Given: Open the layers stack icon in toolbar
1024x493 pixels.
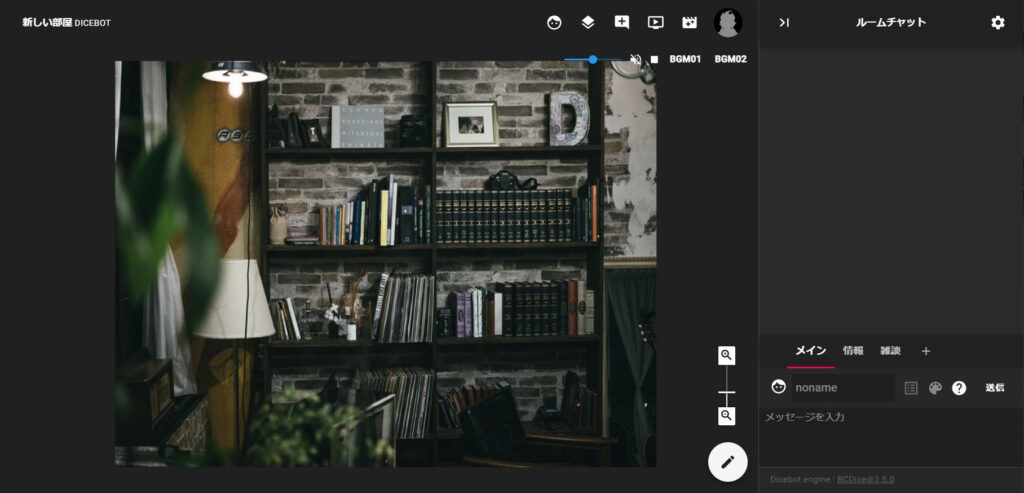Looking at the screenshot, I should click(588, 22).
